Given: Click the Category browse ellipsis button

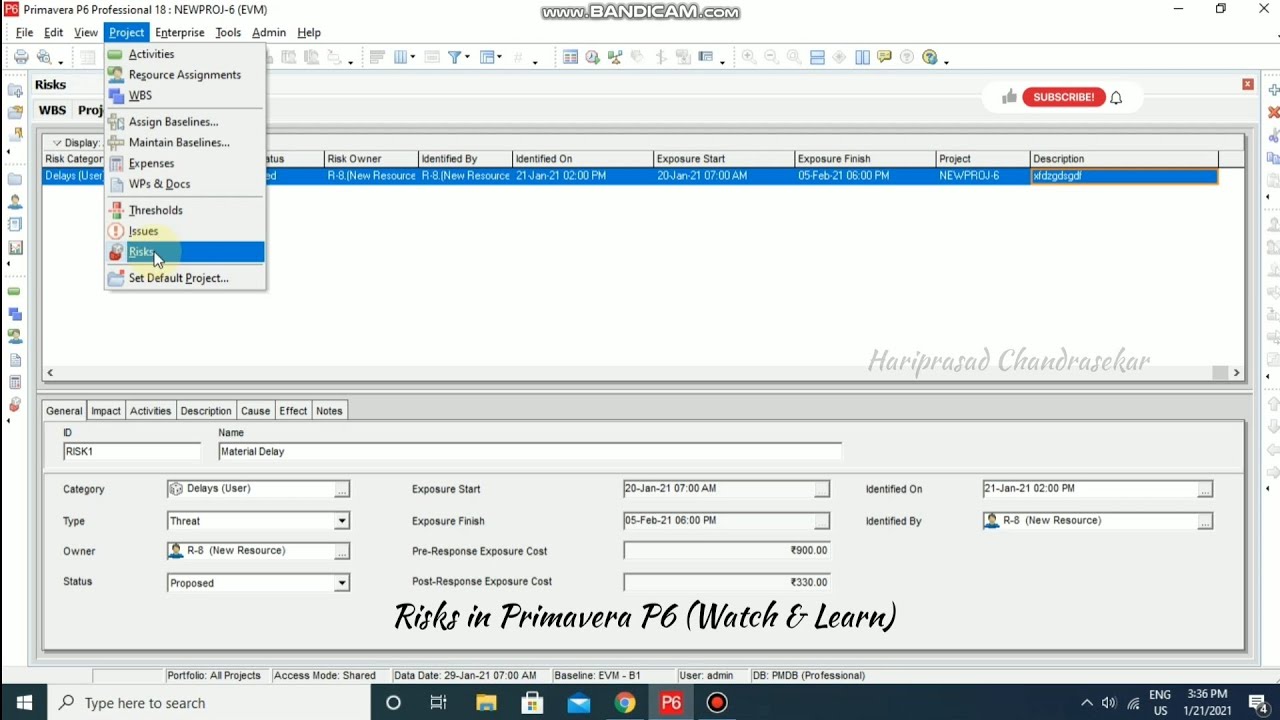Looking at the screenshot, I should pos(342,489).
